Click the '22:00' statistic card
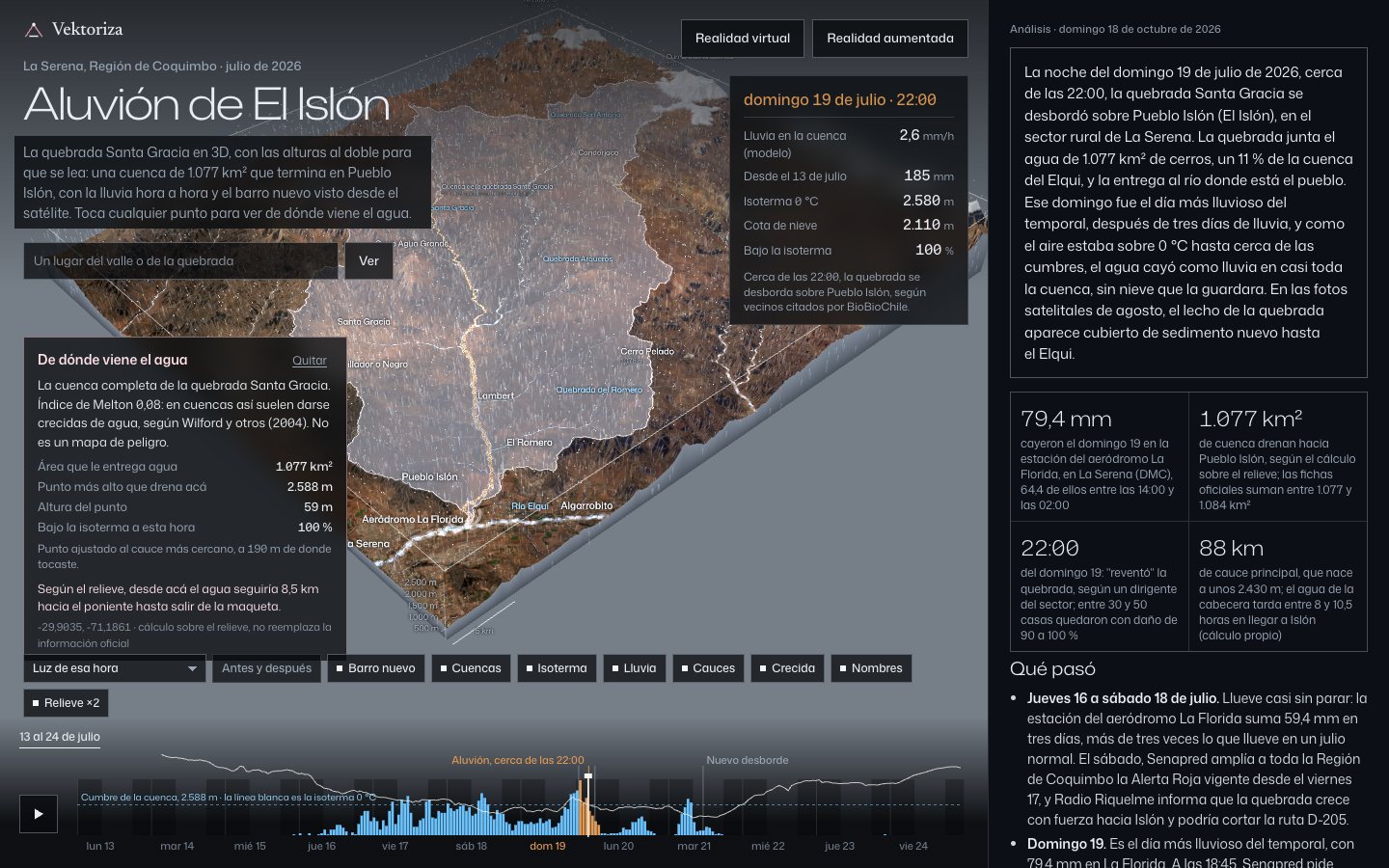 pos(1100,586)
